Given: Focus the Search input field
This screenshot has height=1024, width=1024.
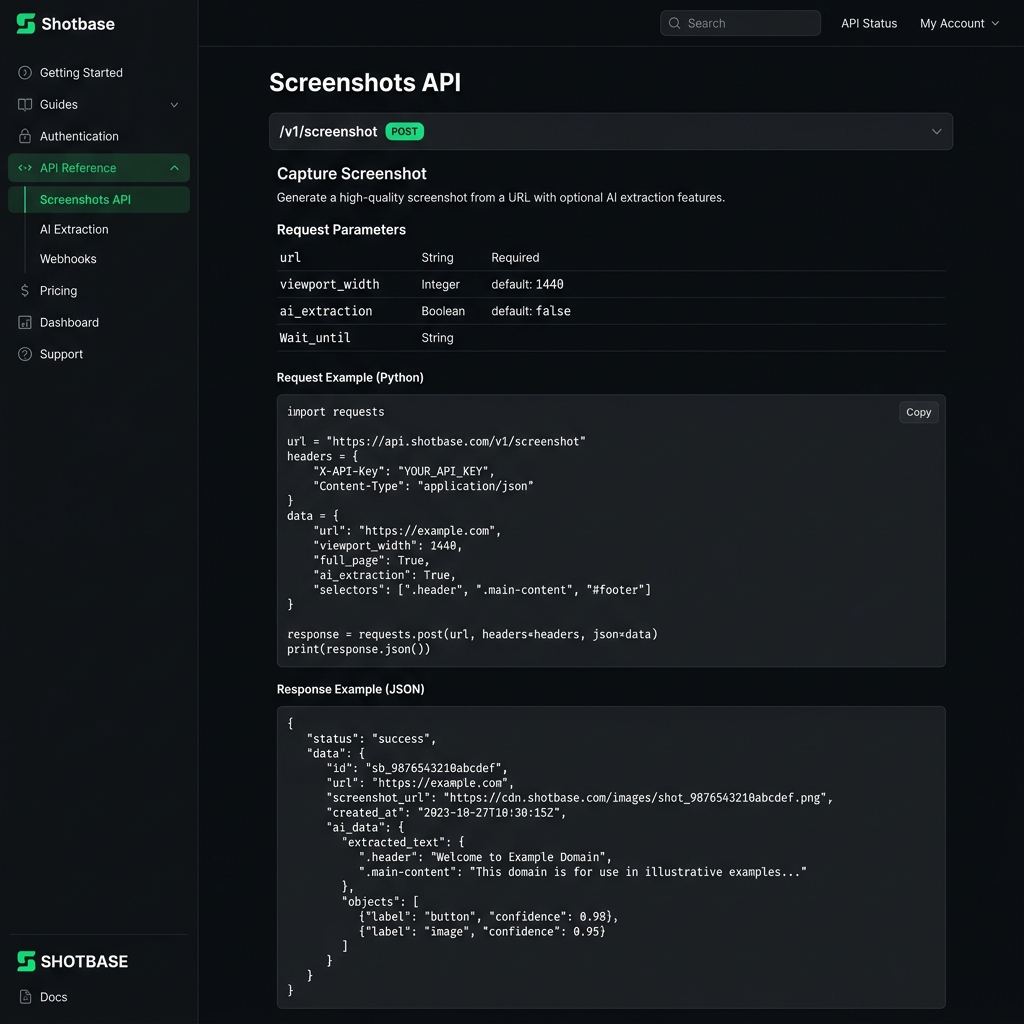Looking at the screenshot, I should point(740,23).
